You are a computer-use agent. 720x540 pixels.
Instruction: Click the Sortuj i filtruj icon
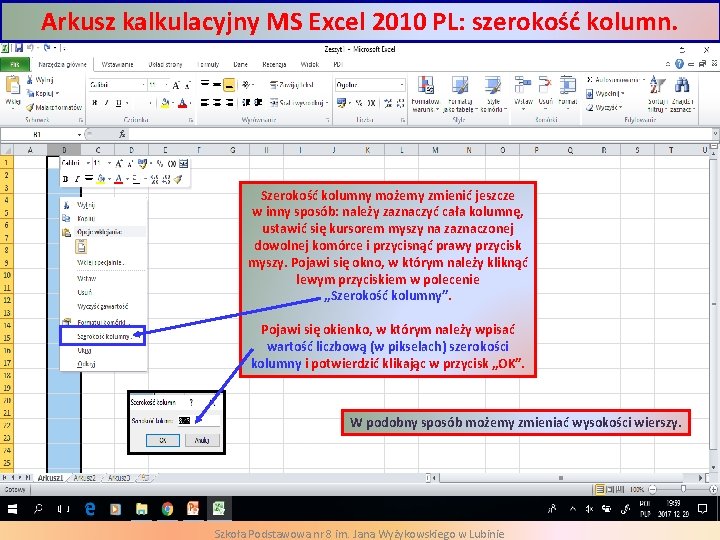(x=657, y=85)
